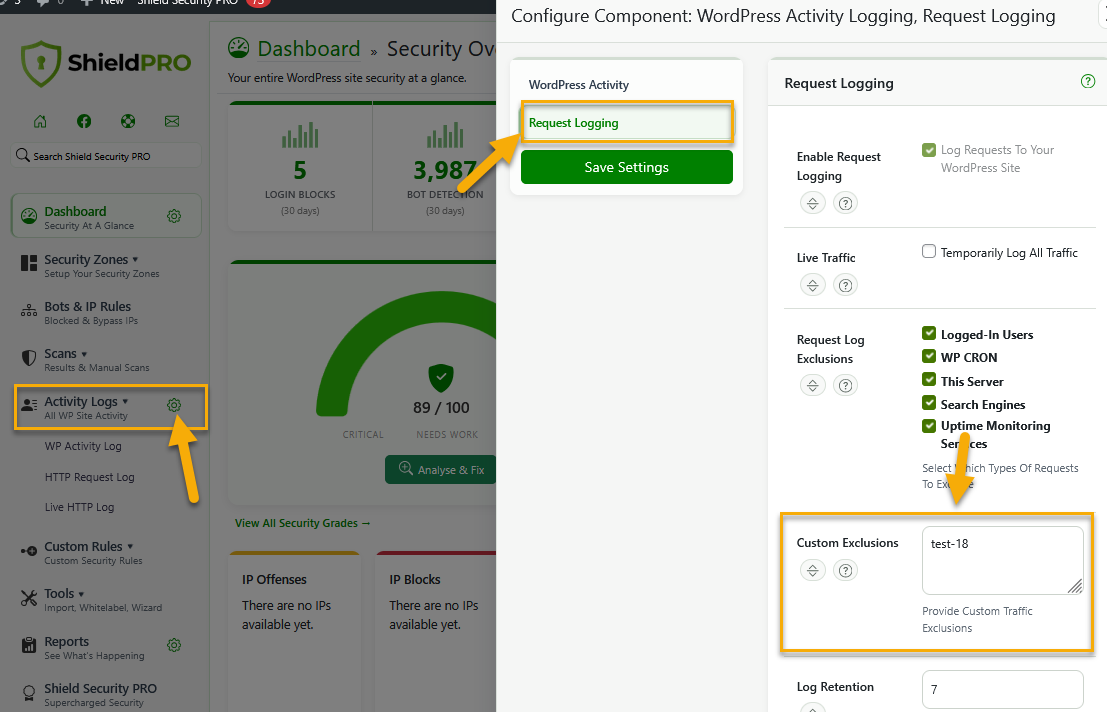This screenshot has height=712, width=1107.
Task: Click Bots & IP Rules network icon
Action: 29,310
